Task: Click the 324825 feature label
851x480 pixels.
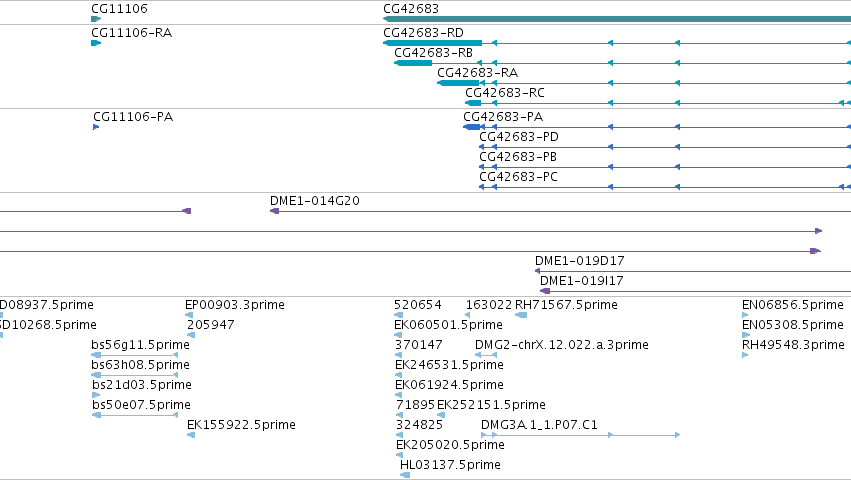Action: 420,425
